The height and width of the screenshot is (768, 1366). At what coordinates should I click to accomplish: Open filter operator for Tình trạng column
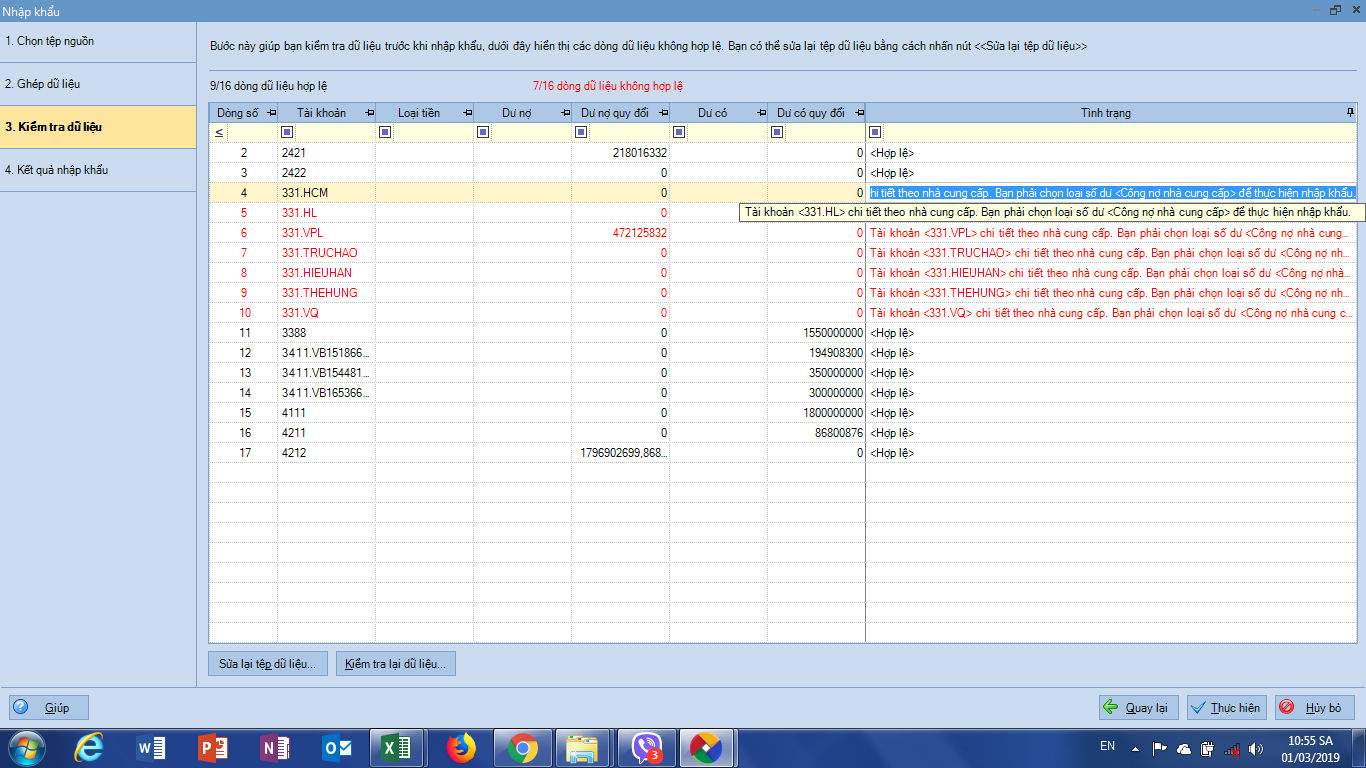click(875, 132)
